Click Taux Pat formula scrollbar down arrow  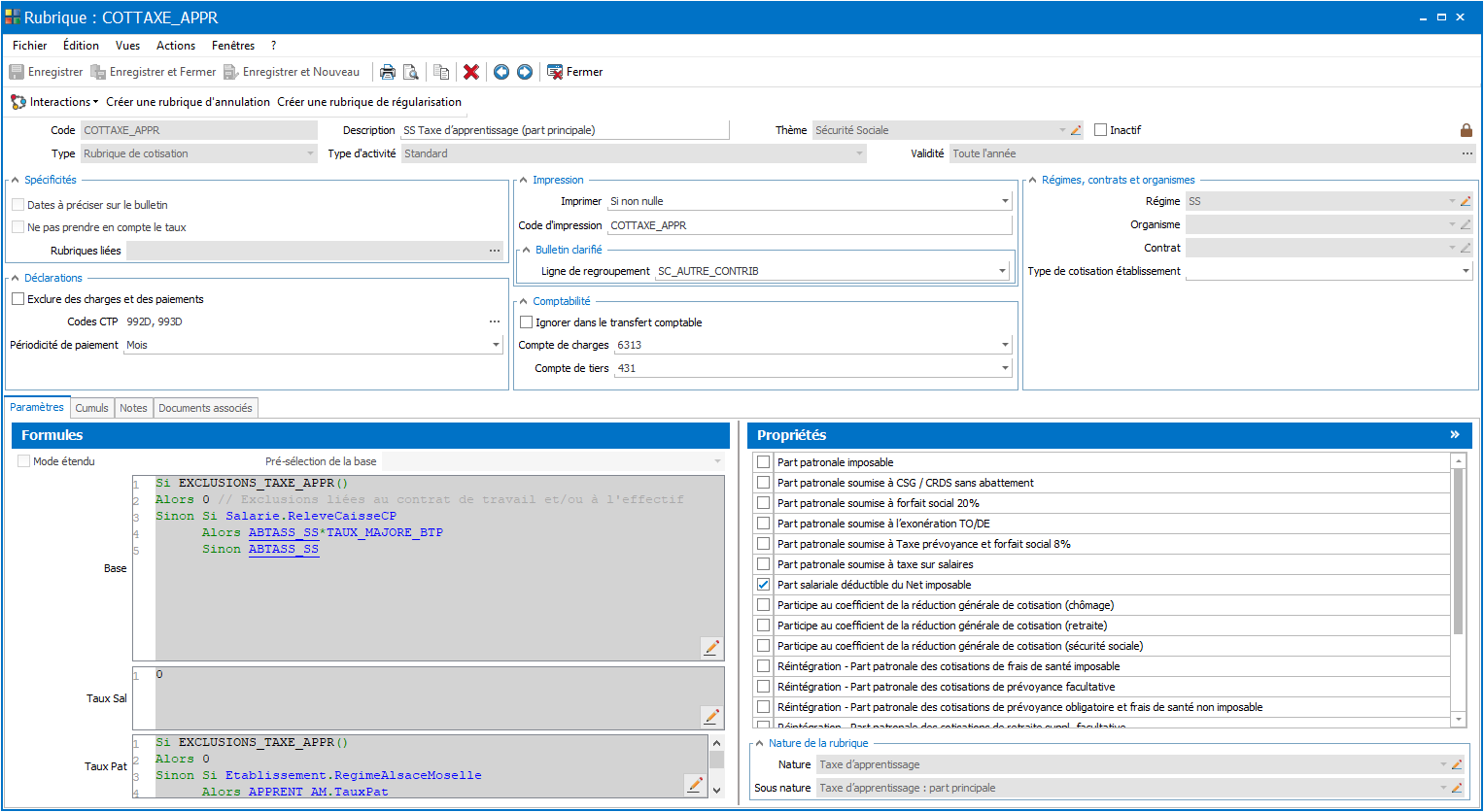[717, 791]
